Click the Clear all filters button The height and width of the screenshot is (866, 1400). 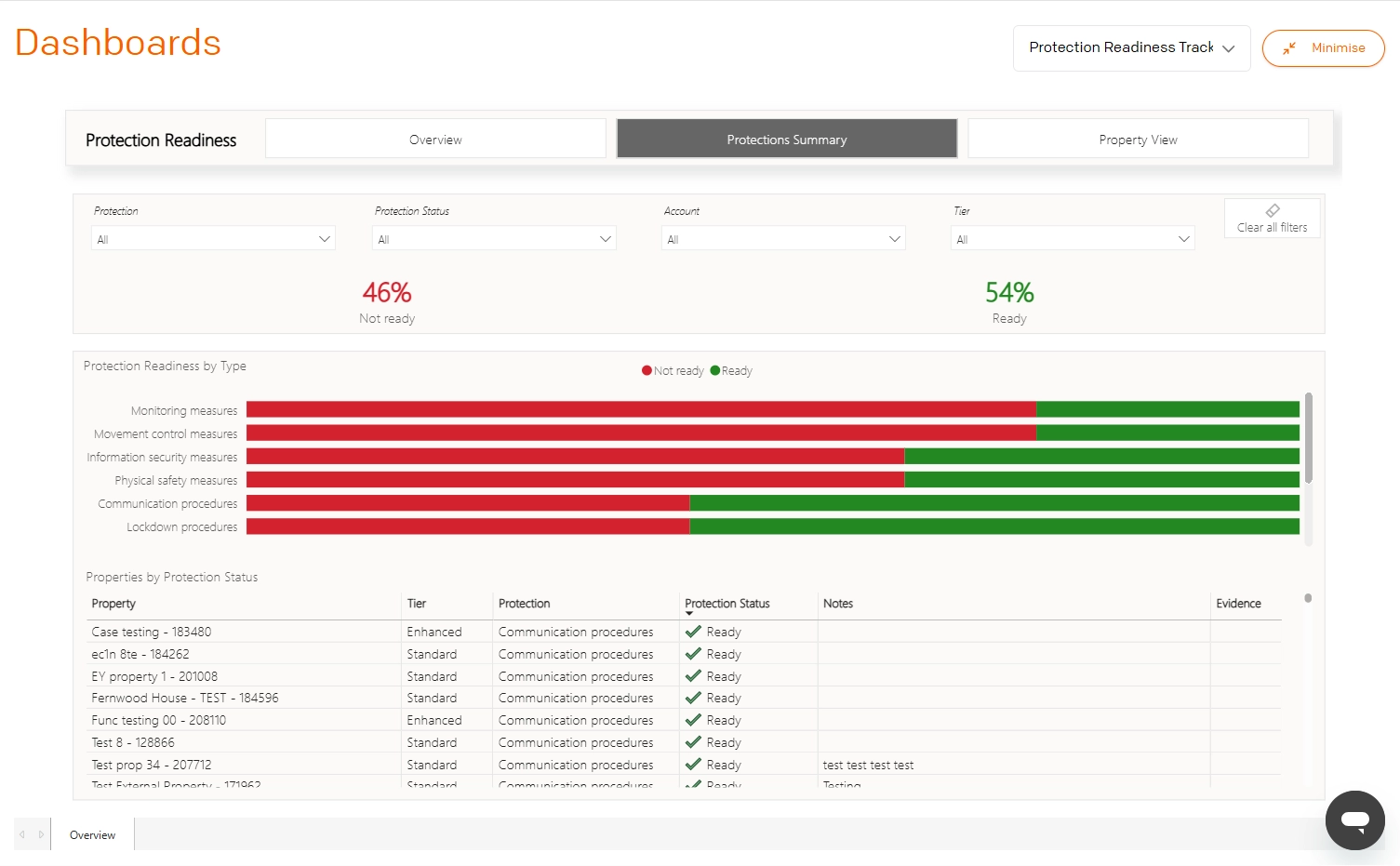click(1272, 219)
